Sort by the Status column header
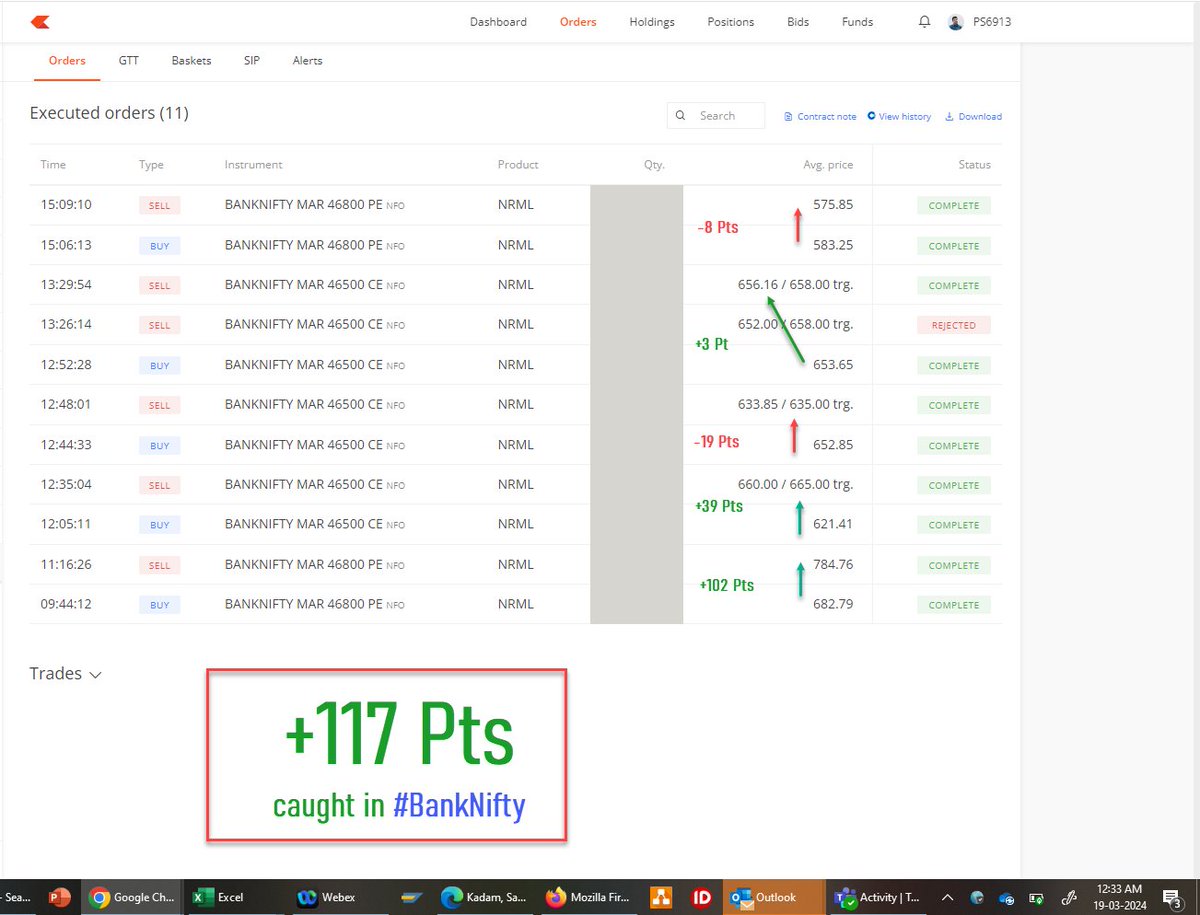The height and width of the screenshot is (915, 1200). pos(974,165)
